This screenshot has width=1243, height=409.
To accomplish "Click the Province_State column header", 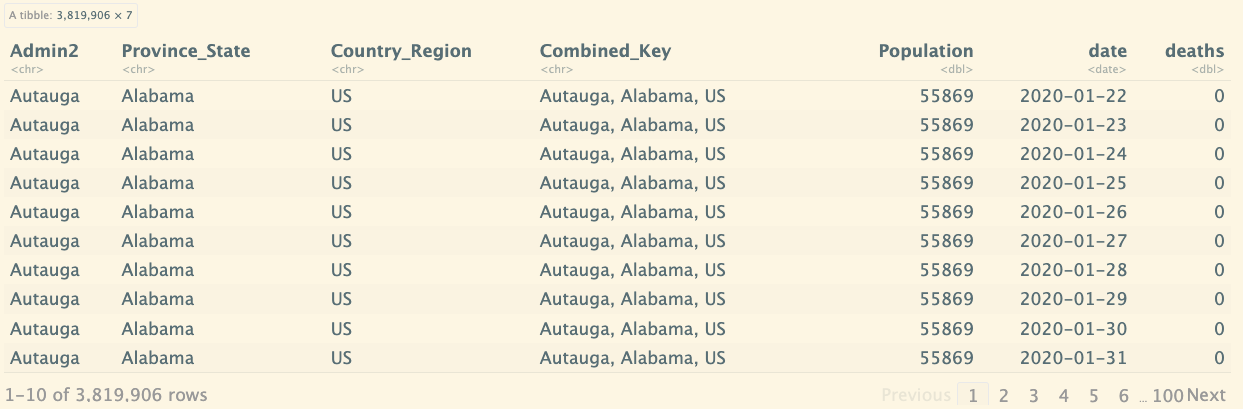I will (186, 51).
